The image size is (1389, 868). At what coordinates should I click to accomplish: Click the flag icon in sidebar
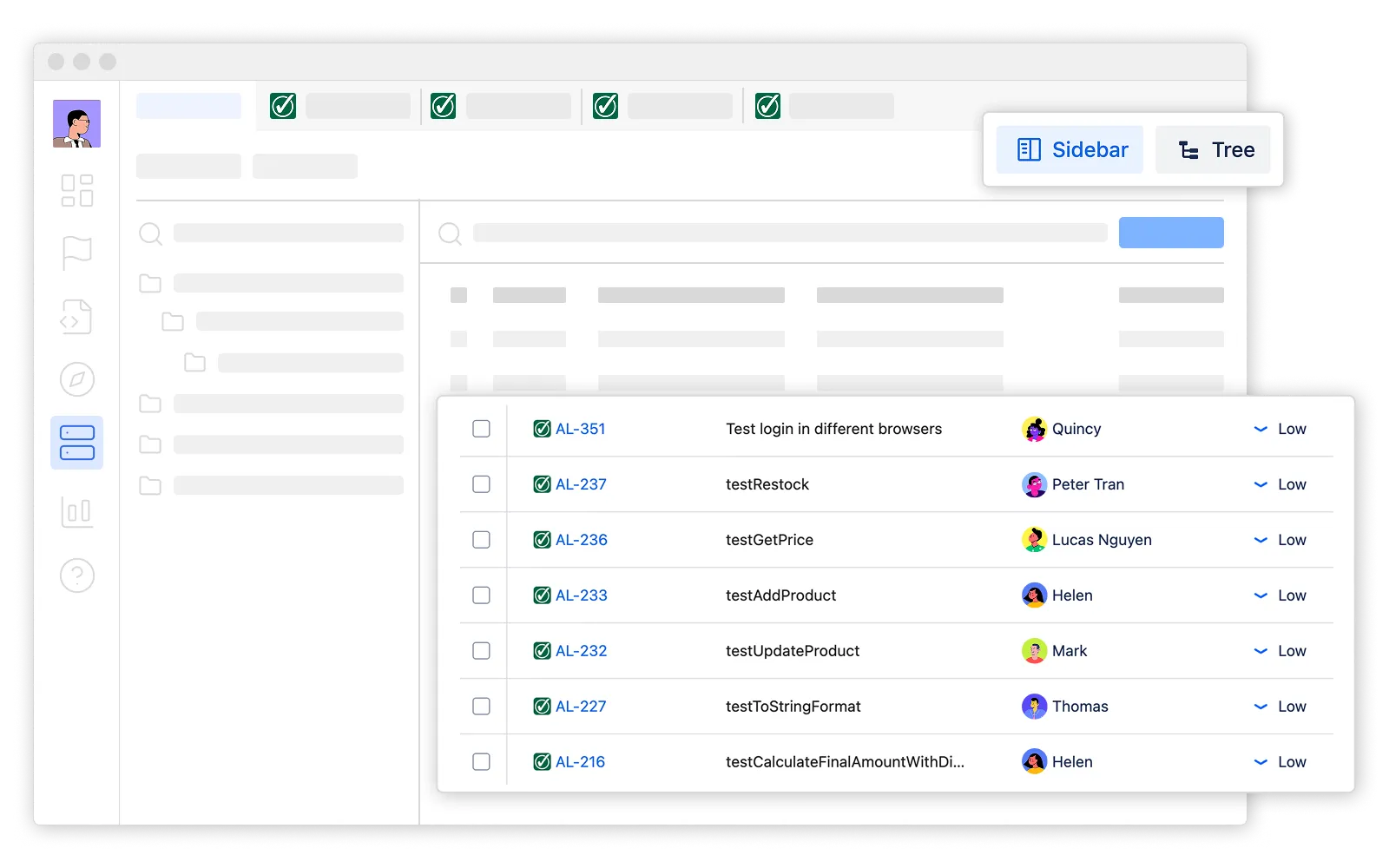pyautogui.click(x=76, y=253)
